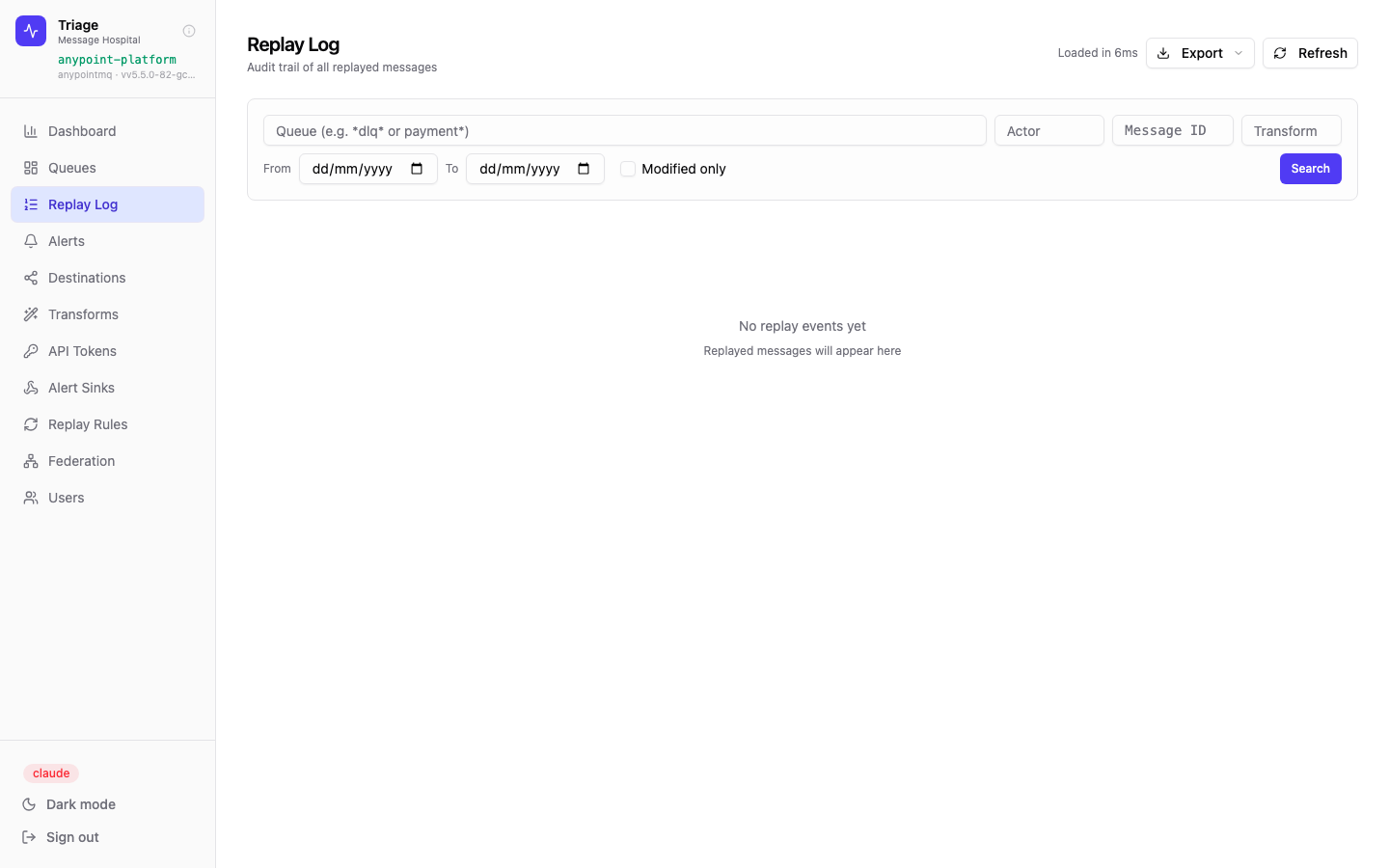Click the anypointmq version text

tap(126, 74)
